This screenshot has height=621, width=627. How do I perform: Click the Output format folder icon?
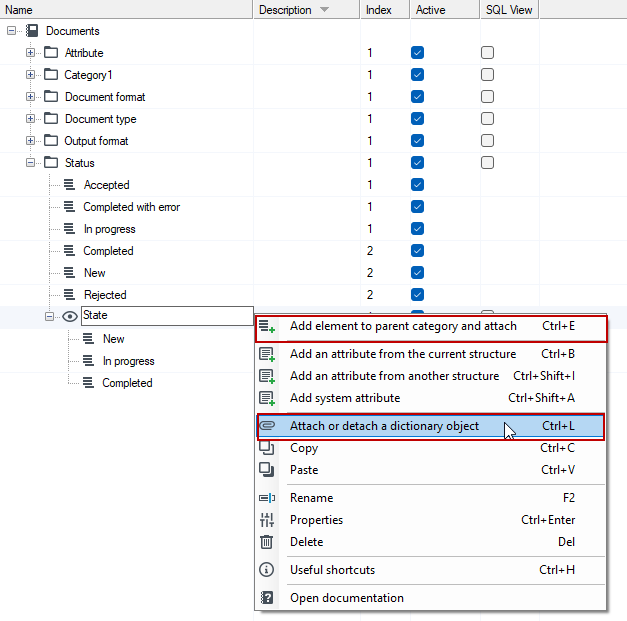click(51, 140)
